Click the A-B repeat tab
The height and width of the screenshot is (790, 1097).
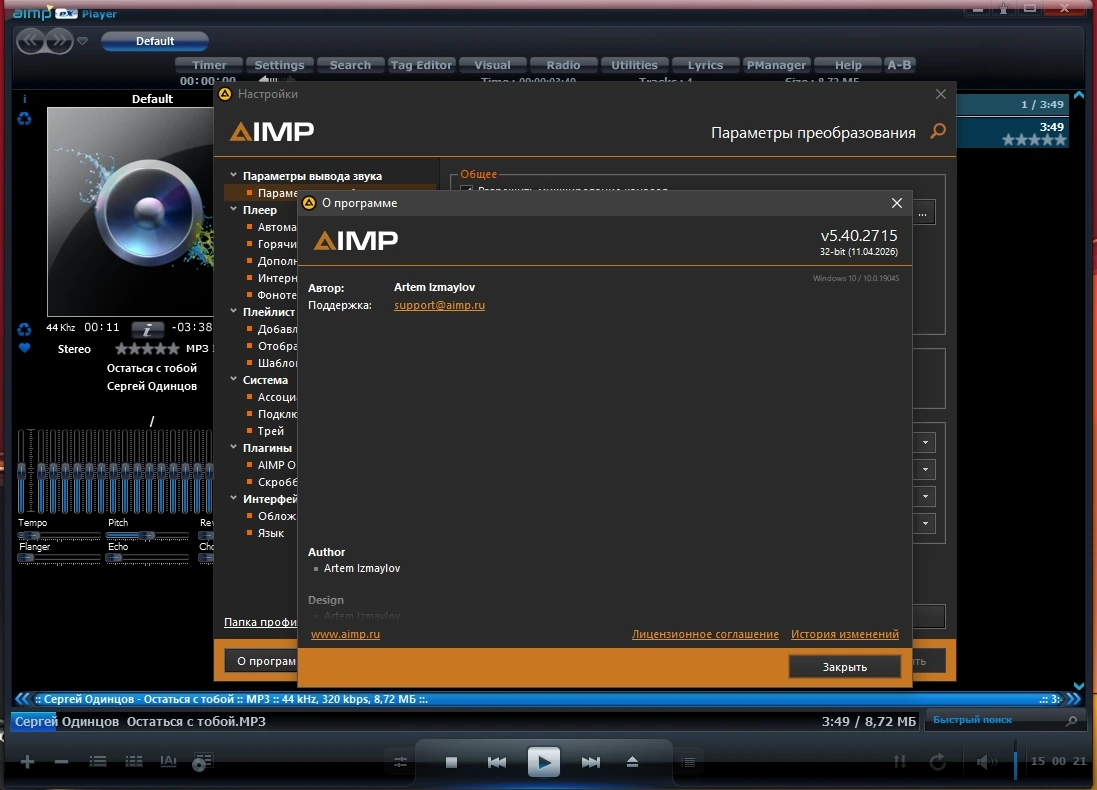tap(899, 65)
